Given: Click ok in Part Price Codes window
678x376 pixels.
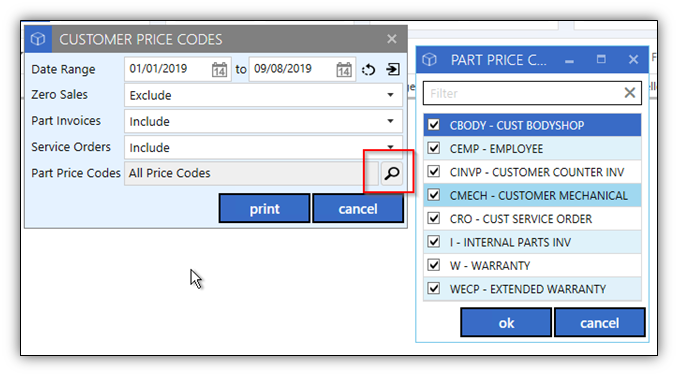Looking at the screenshot, I should 506,323.
